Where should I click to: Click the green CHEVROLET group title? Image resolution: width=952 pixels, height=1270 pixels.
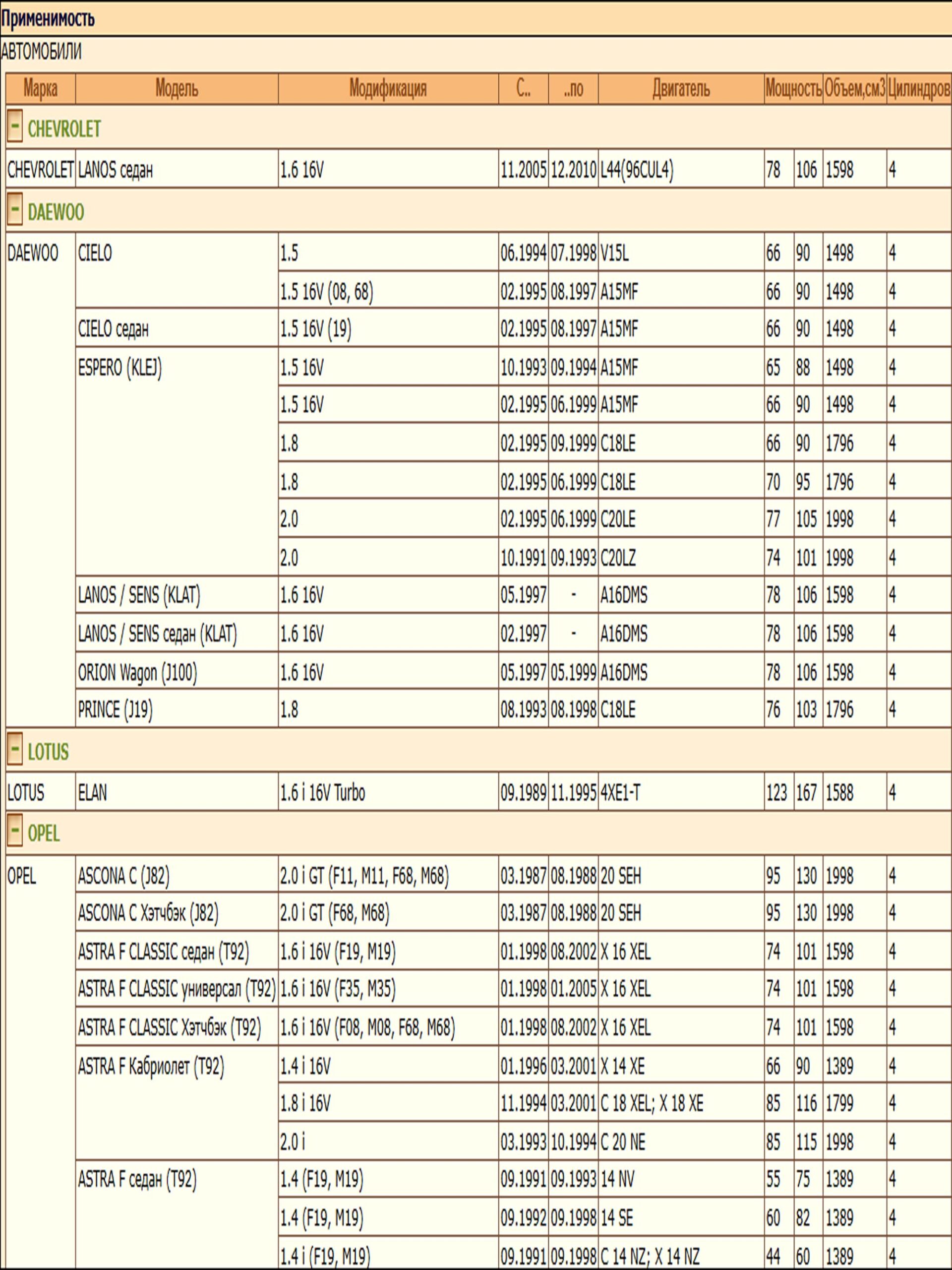pos(64,129)
